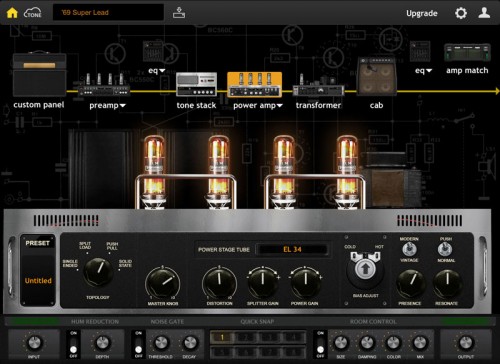Expand the preamp dropdown
500x364 pixels.
click(107, 106)
